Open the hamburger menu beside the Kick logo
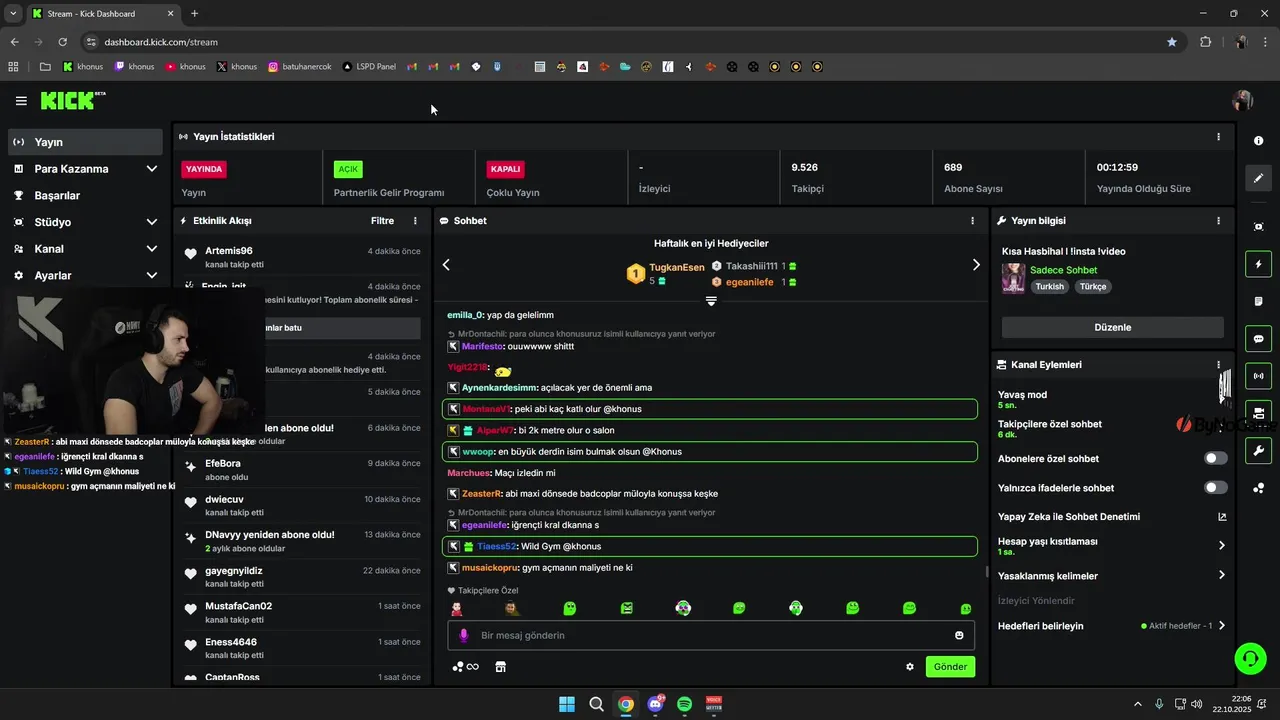This screenshot has height=720, width=1280. tap(21, 101)
